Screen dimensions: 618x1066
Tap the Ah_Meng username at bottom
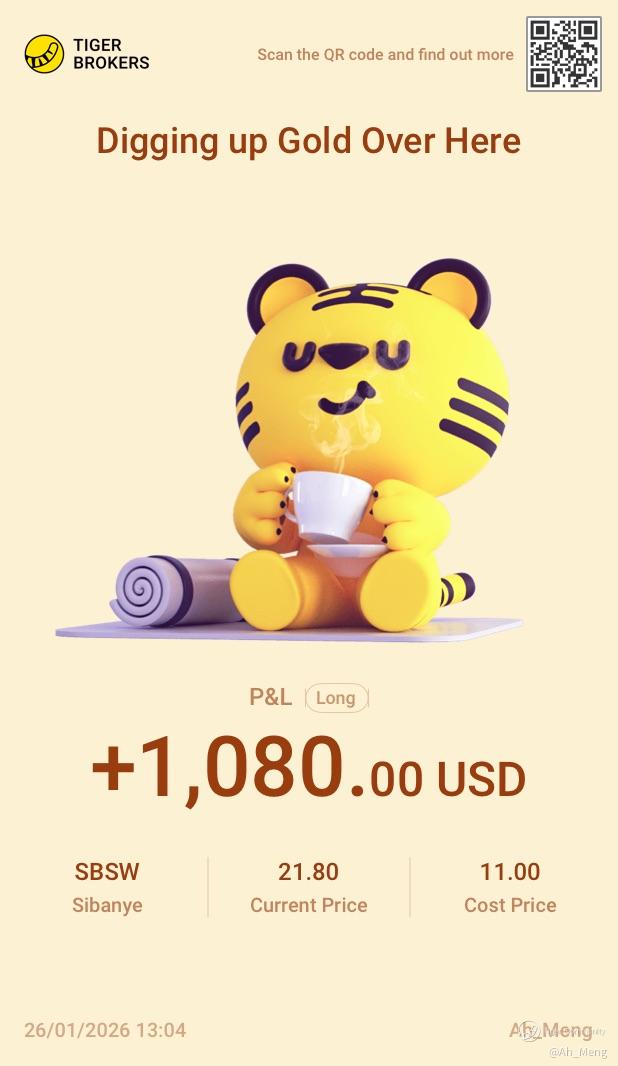pos(551,1030)
